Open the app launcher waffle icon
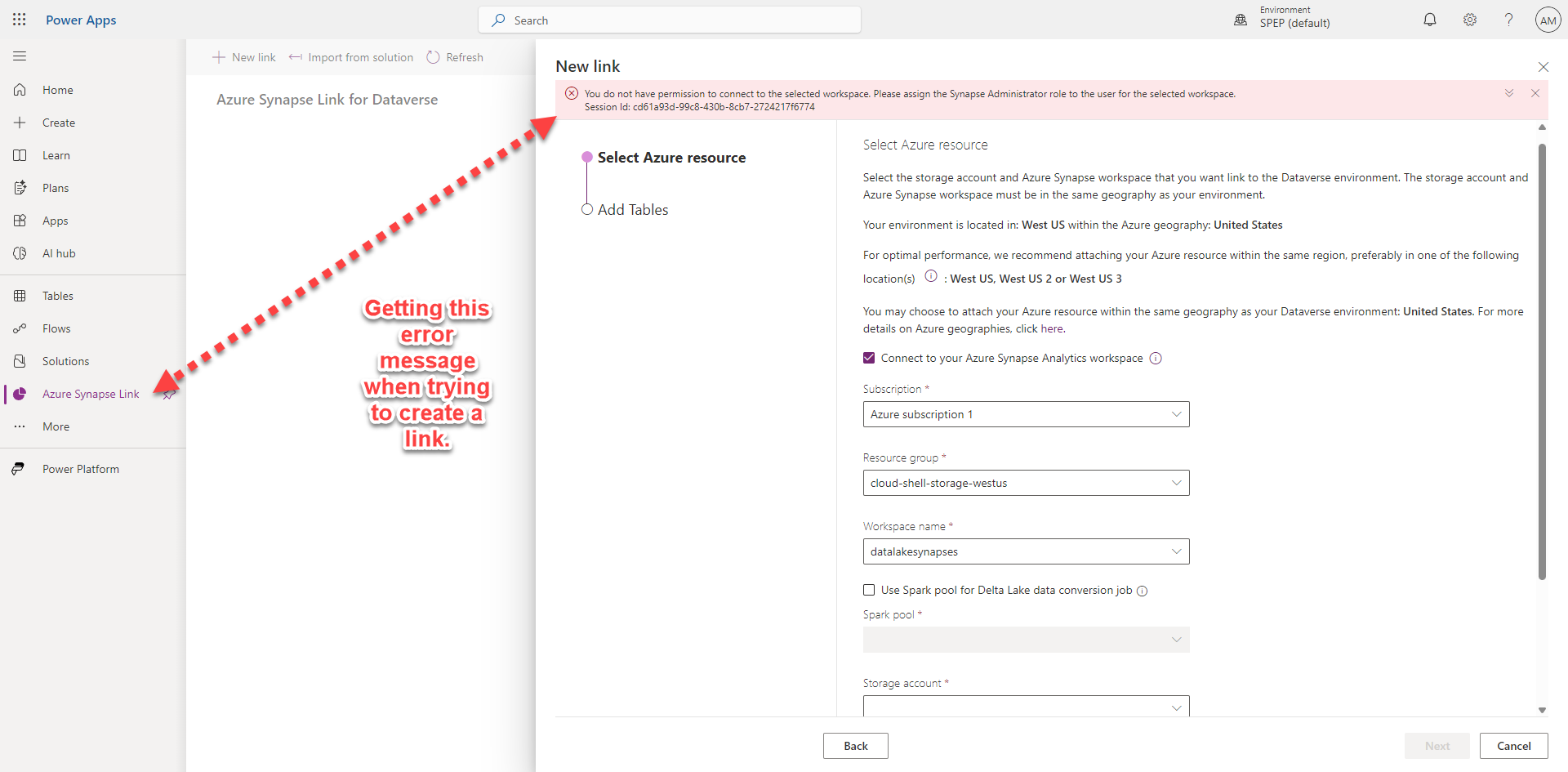 point(20,20)
